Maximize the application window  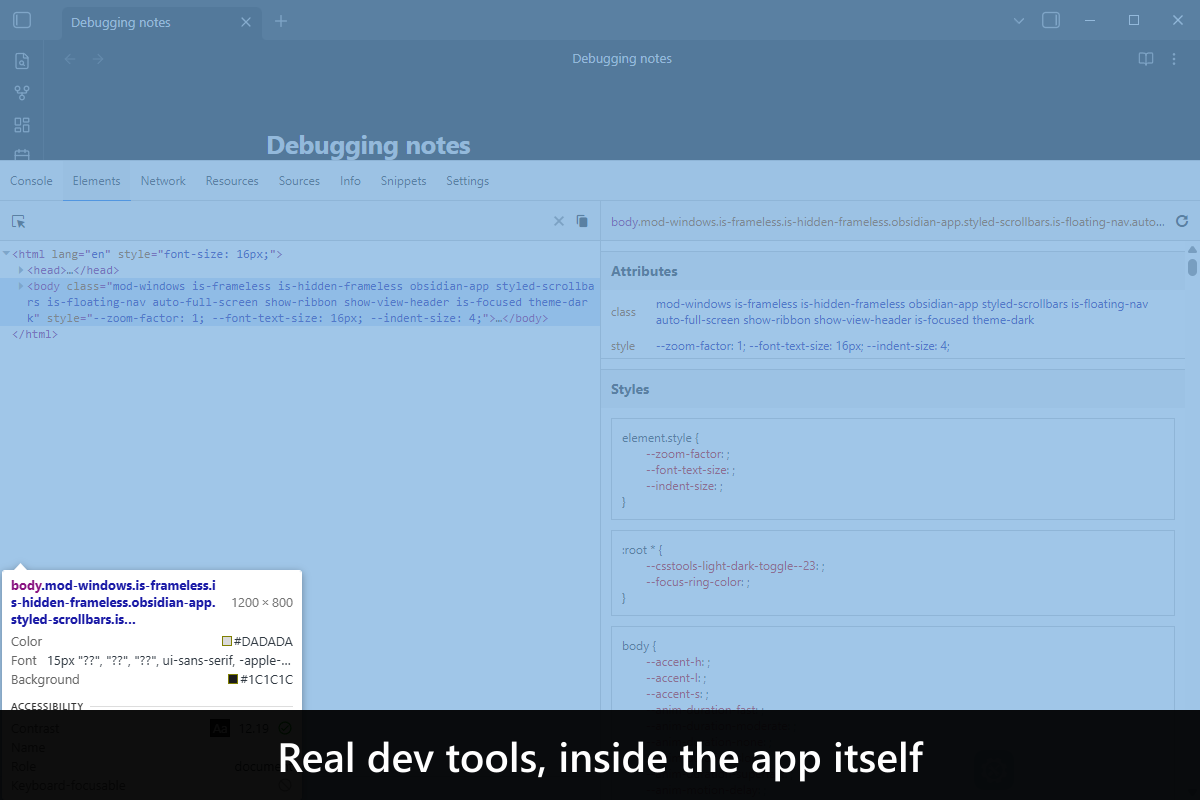pyautogui.click(x=1134, y=20)
